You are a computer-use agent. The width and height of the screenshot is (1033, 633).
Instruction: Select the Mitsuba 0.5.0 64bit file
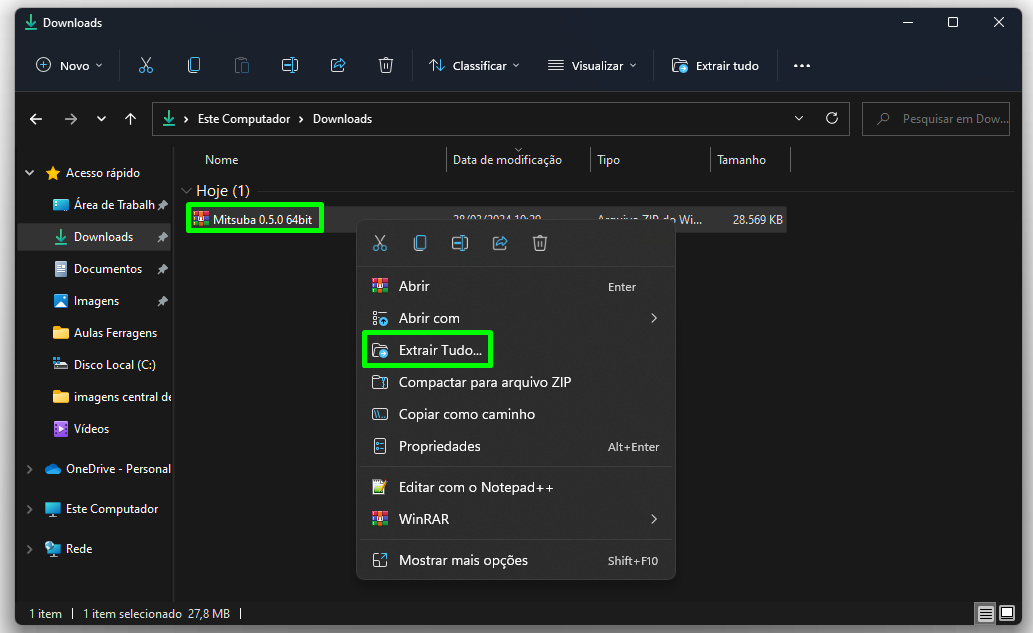[262, 219]
